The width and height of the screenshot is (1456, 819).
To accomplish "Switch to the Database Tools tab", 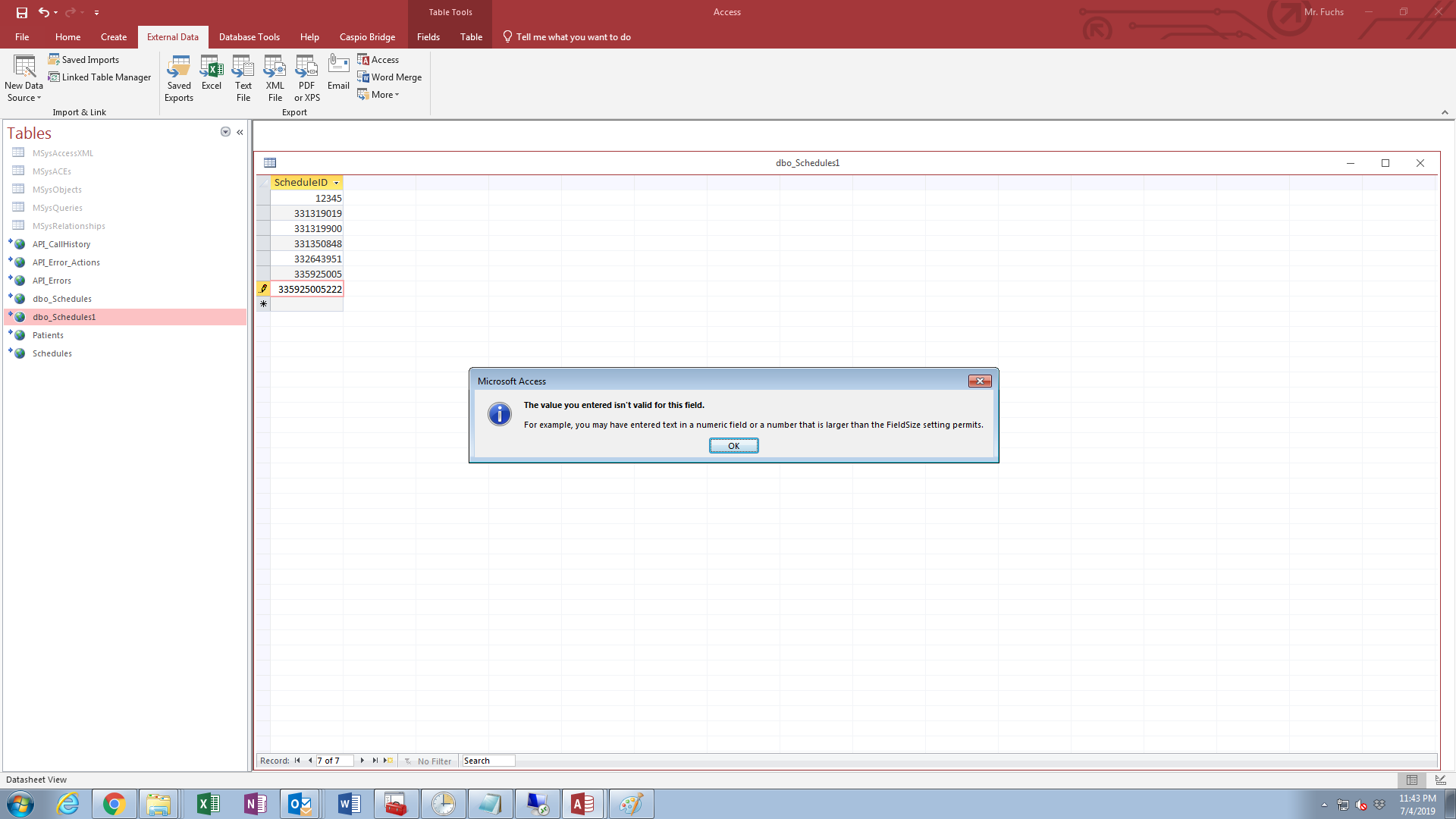I will [249, 37].
